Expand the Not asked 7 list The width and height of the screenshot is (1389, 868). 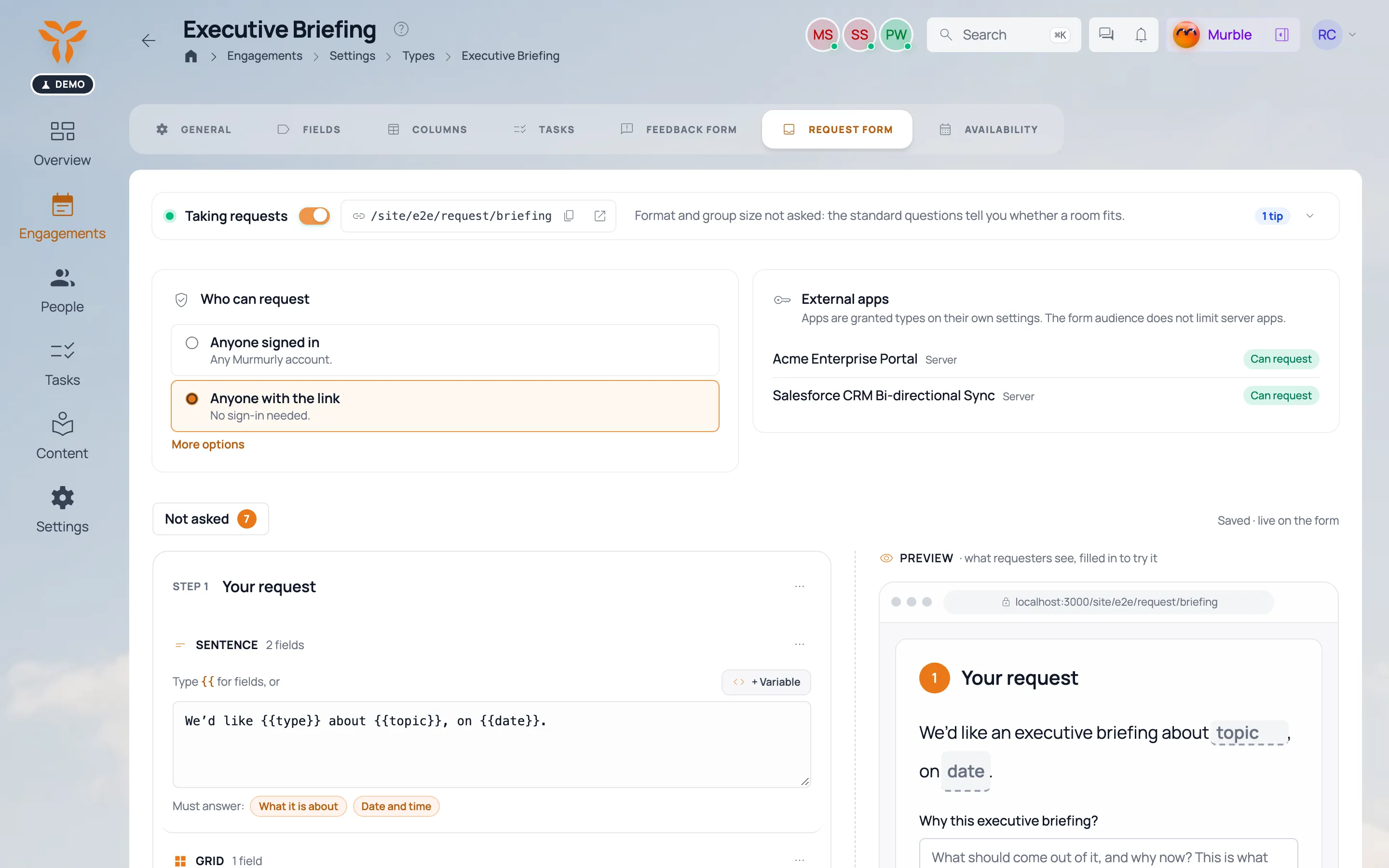point(210,519)
